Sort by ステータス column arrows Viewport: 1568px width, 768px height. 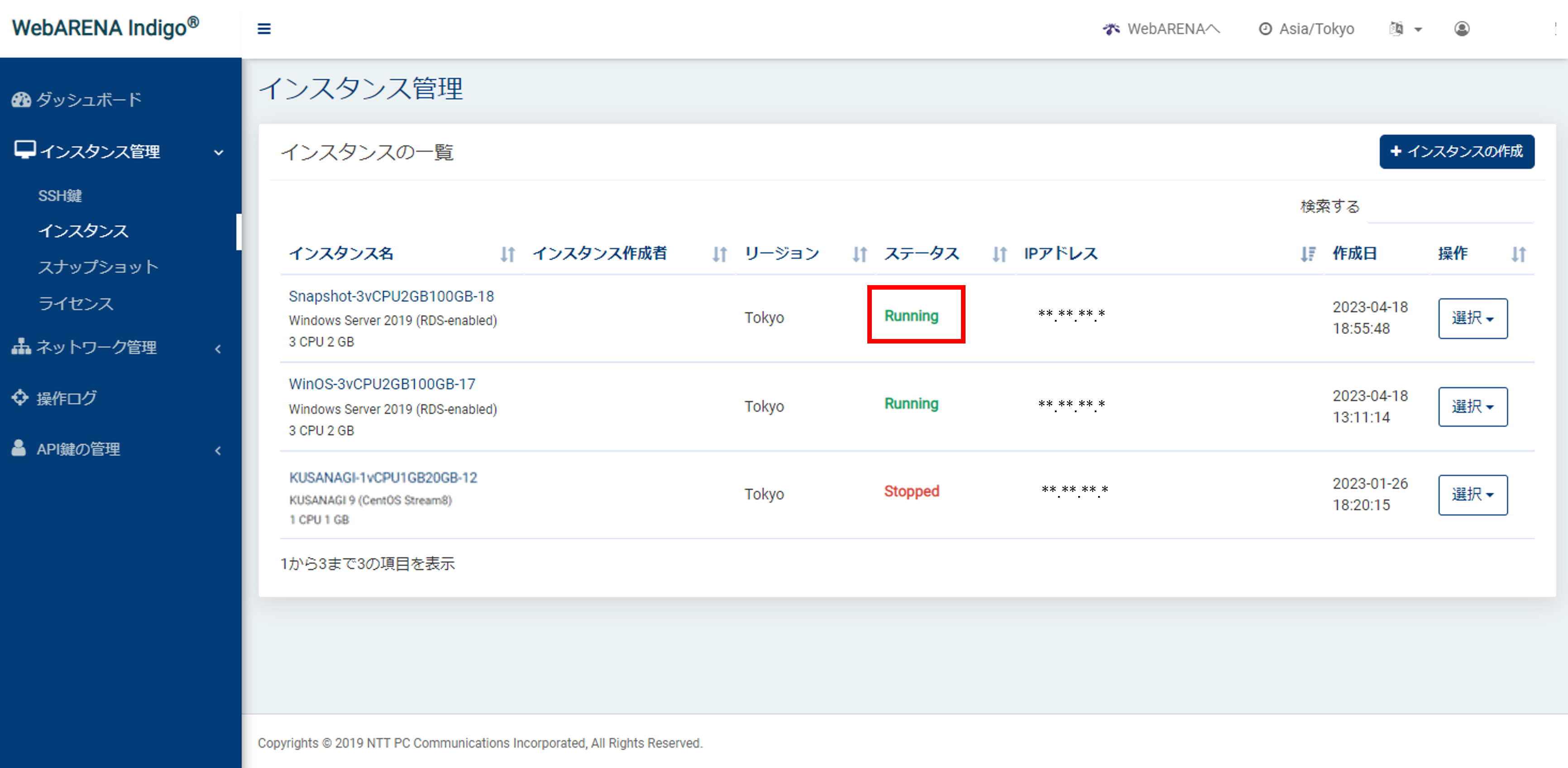point(999,254)
